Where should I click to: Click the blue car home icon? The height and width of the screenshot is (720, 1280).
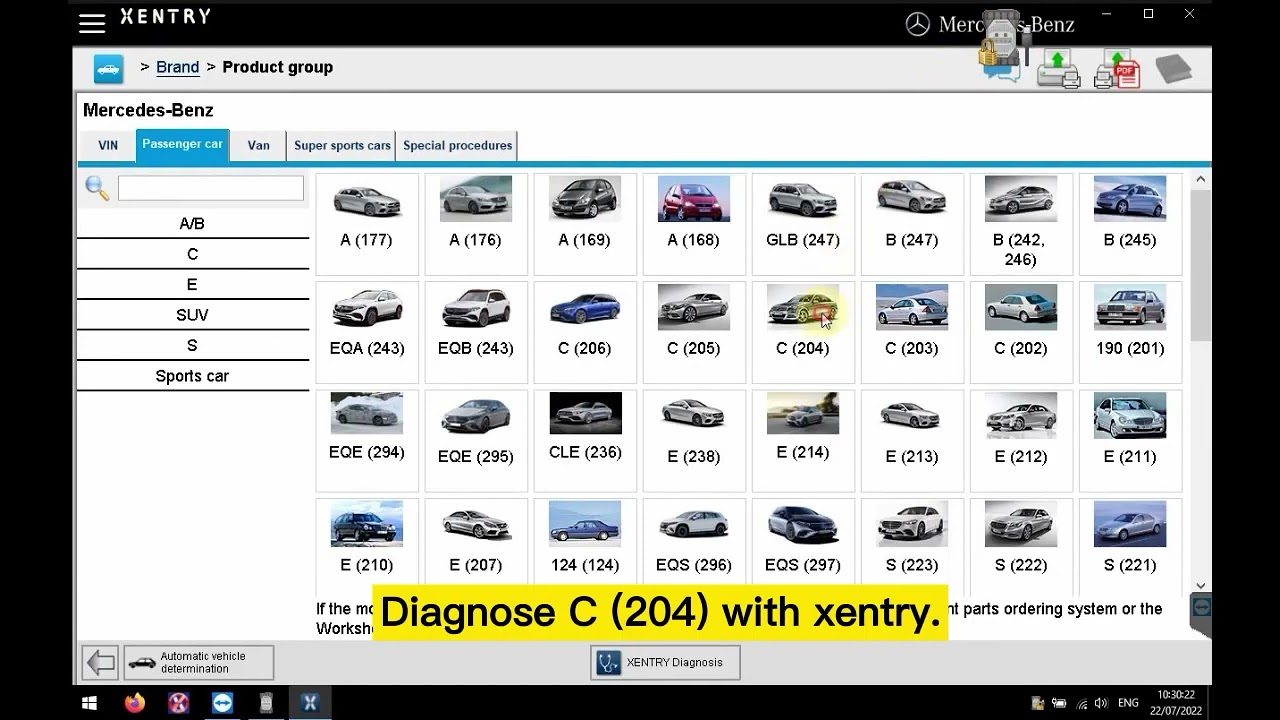point(108,68)
